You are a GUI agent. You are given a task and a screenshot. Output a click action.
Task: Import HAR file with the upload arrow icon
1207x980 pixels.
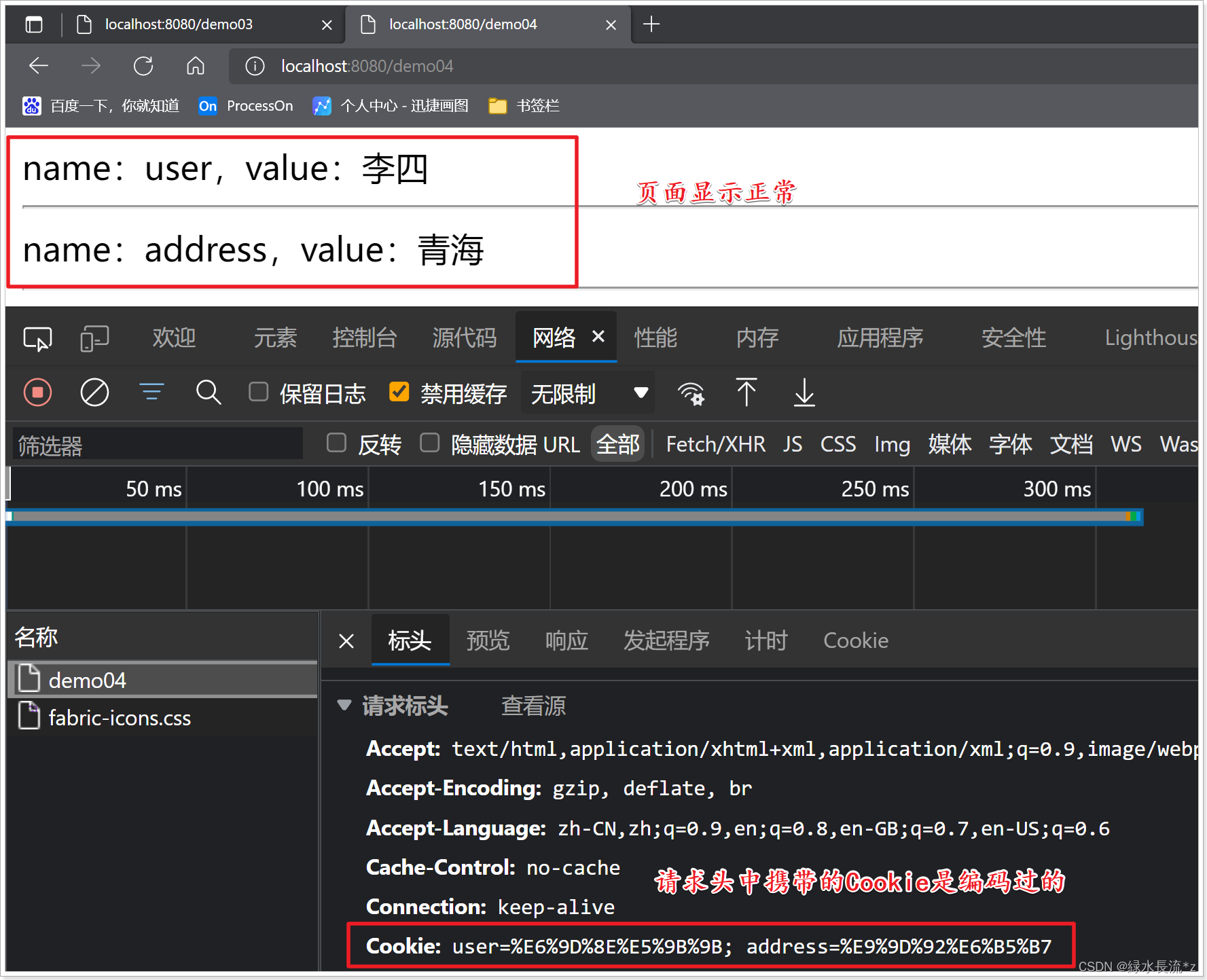point(746,393)
